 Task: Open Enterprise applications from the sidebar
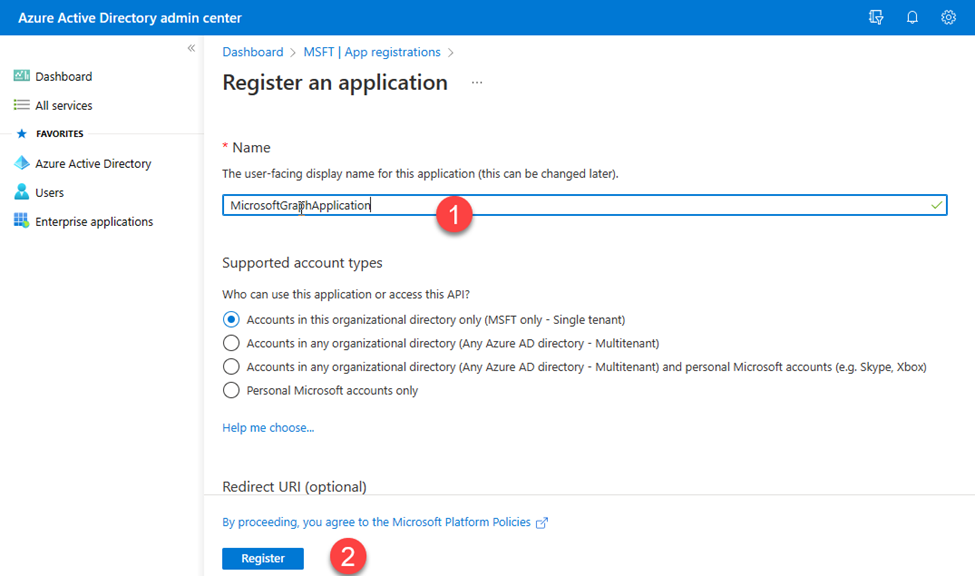[x=94, y=222]
